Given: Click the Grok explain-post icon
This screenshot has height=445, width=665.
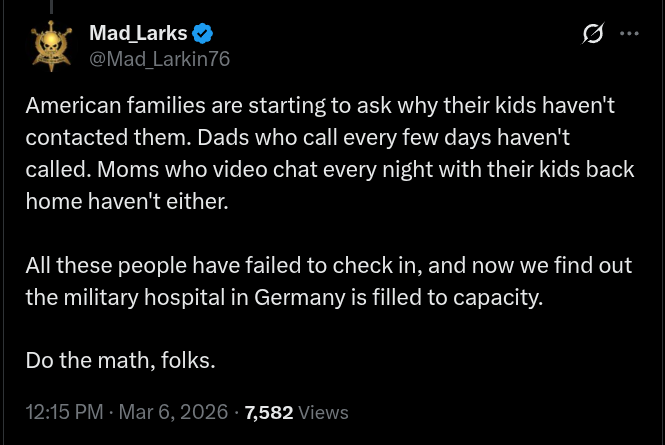Looking at the screenshot, I should 593,34.
